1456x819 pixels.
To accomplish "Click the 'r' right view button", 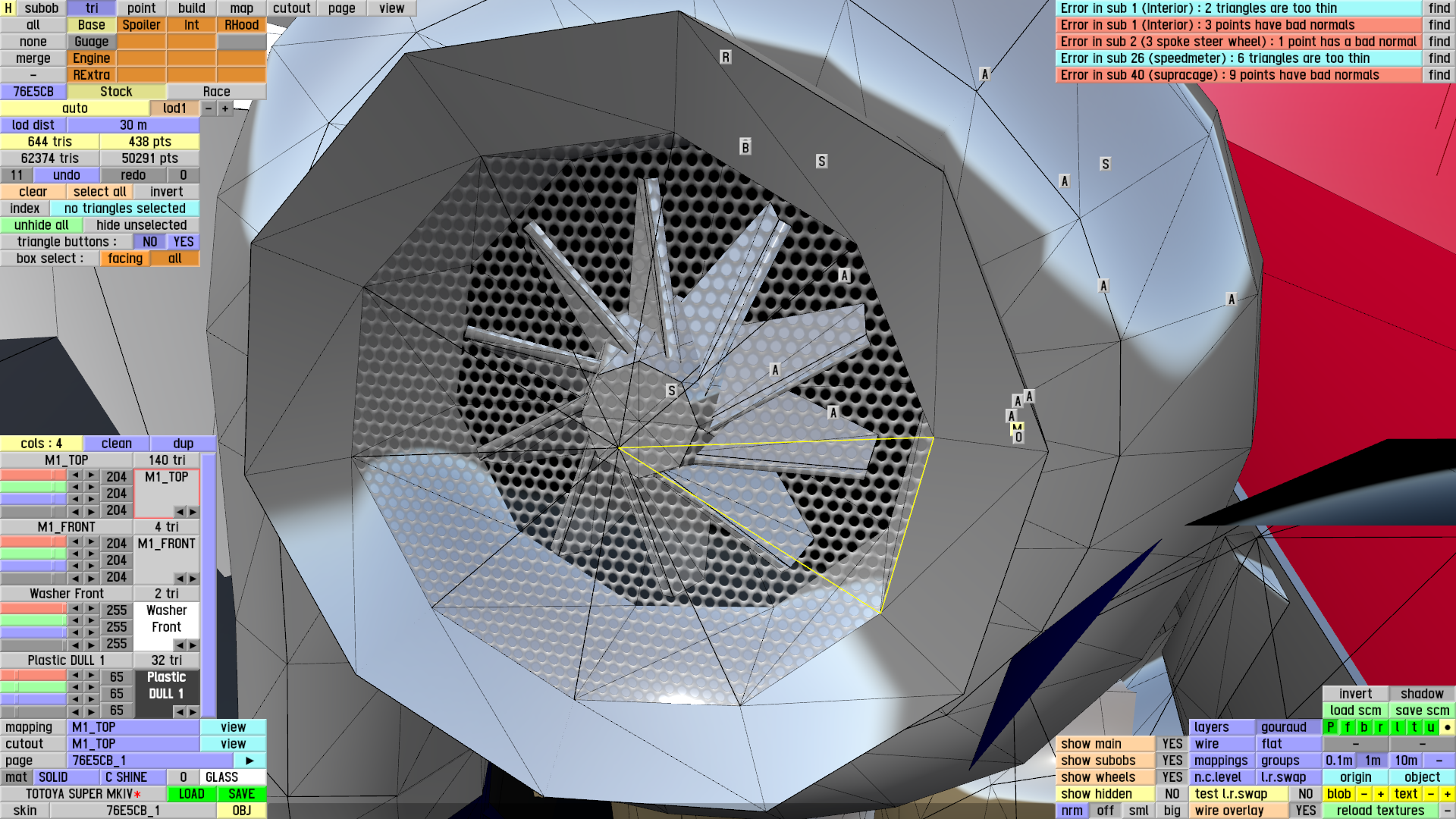I will (x=1381, y=727).
